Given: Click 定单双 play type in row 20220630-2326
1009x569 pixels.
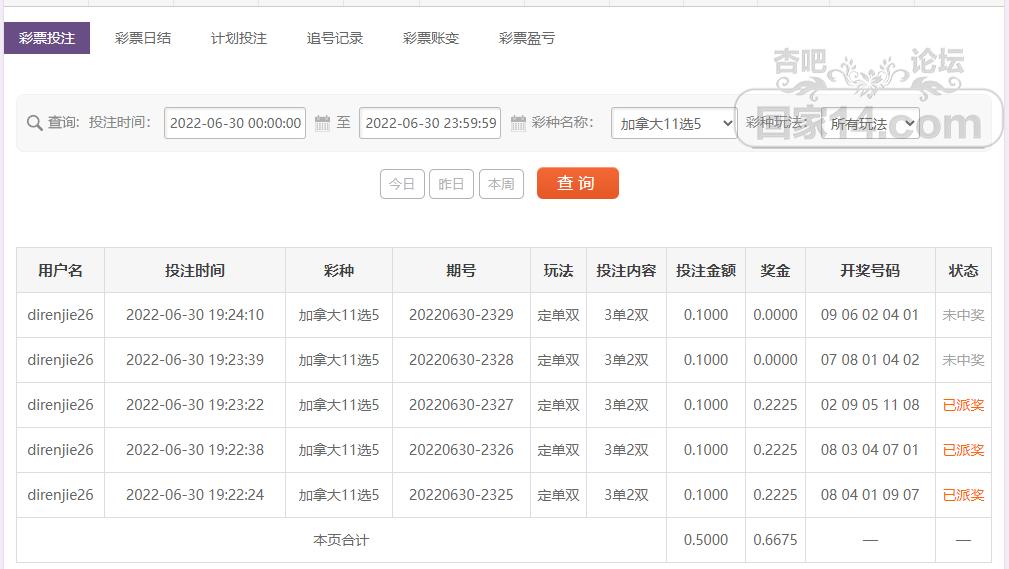Looking at the screenshot, I should [559, 450].
